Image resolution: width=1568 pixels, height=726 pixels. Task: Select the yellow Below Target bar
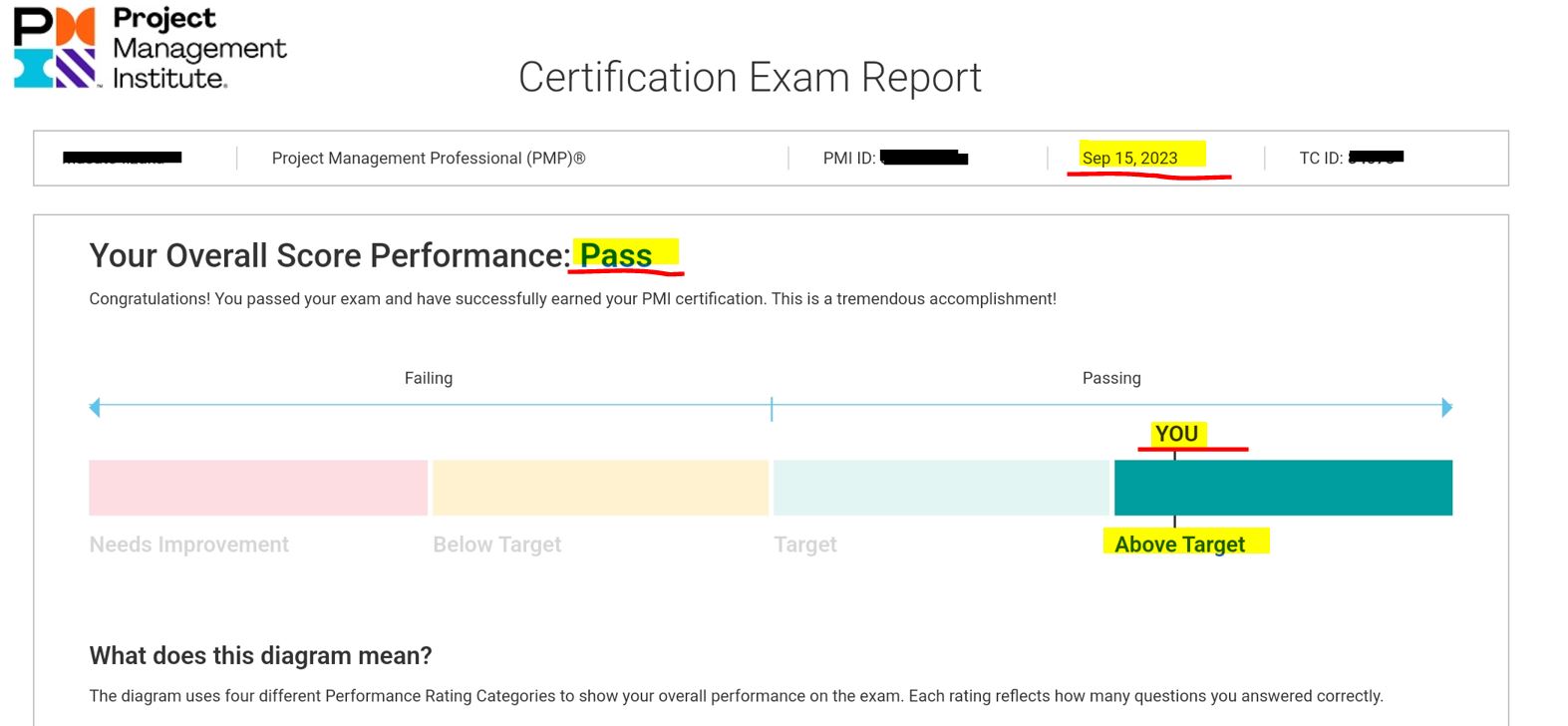[600, 488]
